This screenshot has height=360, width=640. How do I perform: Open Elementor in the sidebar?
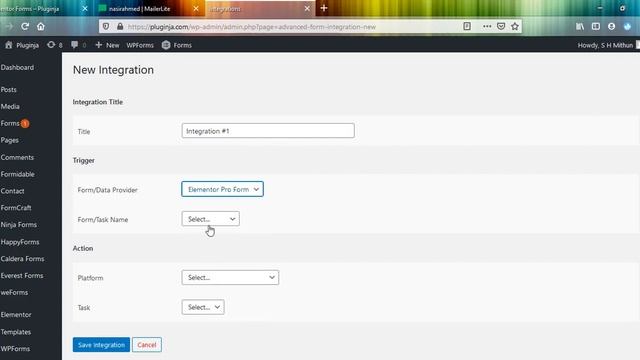coord(16,315)
